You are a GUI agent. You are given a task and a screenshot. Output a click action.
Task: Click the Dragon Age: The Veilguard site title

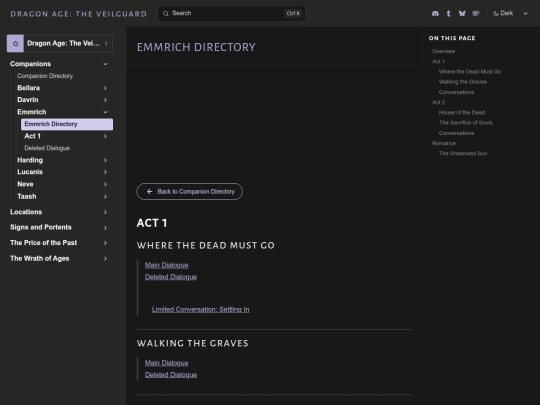point(79,14)
